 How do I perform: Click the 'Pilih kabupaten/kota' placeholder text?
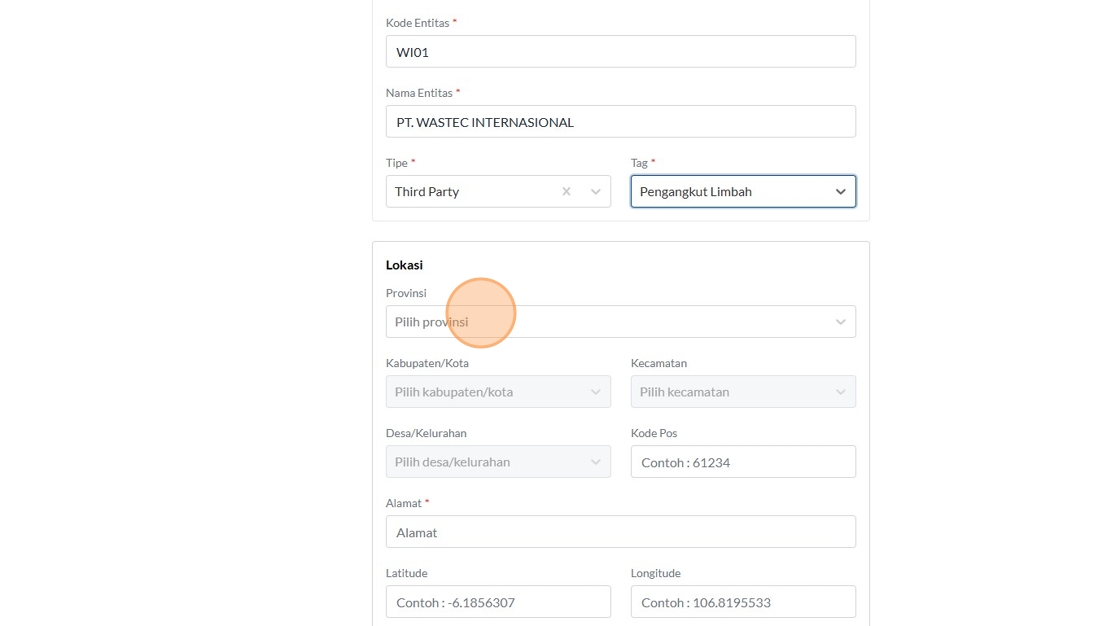[x=454, y=392]
